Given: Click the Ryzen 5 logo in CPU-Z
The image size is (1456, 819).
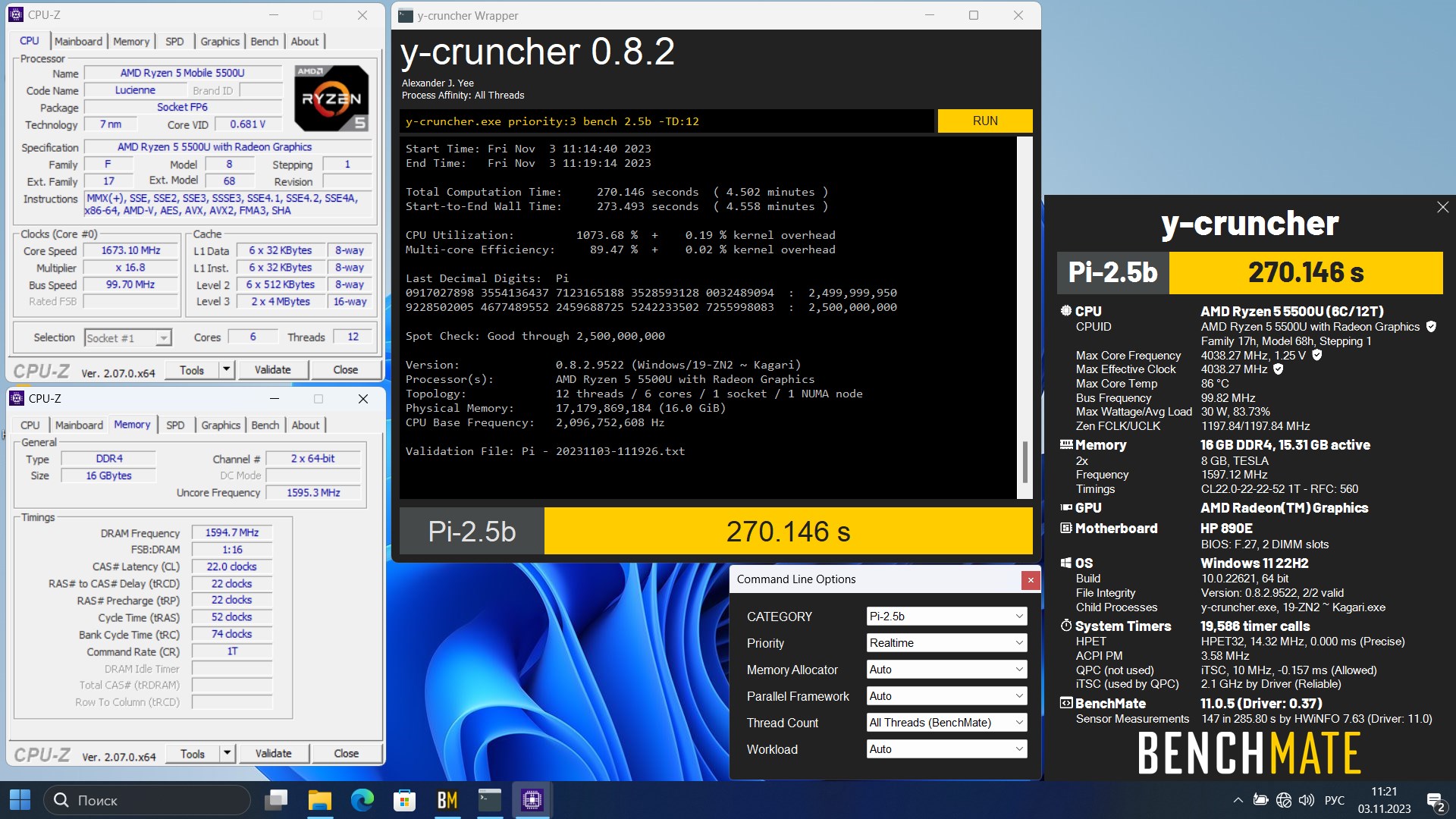Looking at the screenshot, I should click(x=331, y=99).
